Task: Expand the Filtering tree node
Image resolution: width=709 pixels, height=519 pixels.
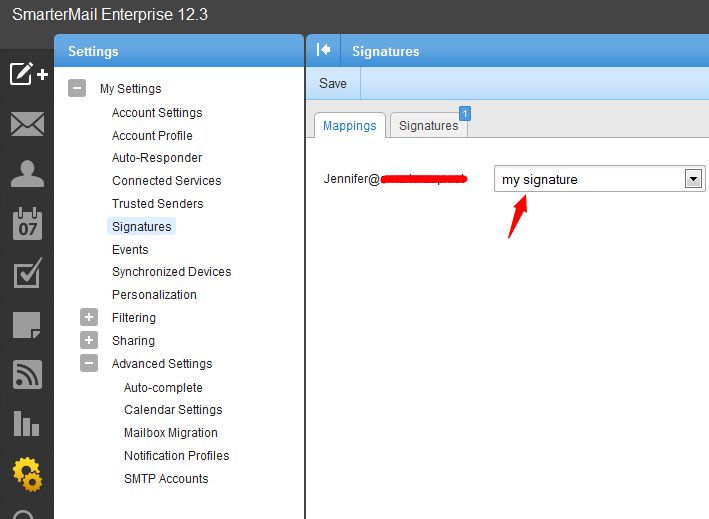Action: [90, 318]
